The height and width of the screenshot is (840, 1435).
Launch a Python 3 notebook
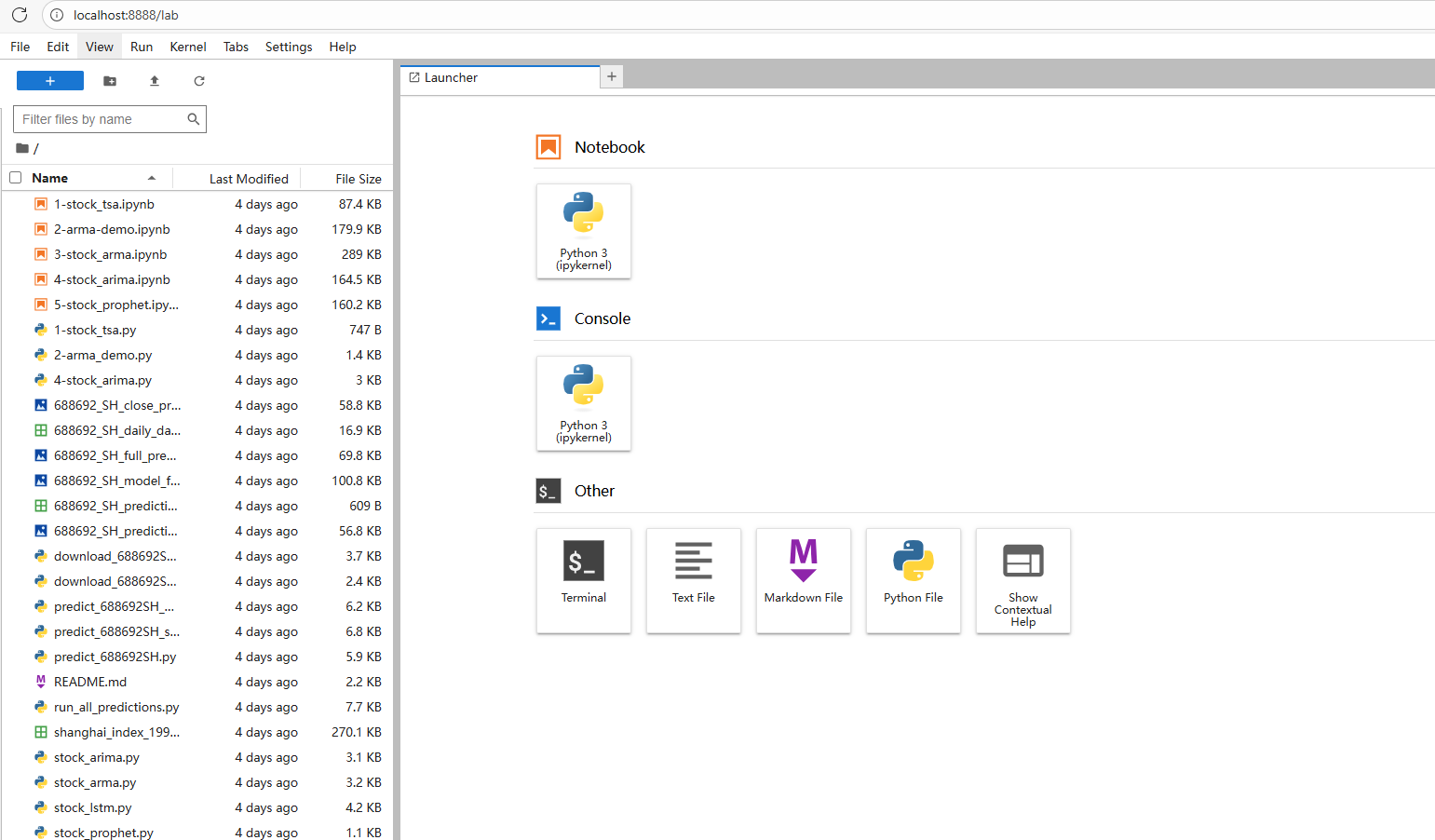pos(584,231)
